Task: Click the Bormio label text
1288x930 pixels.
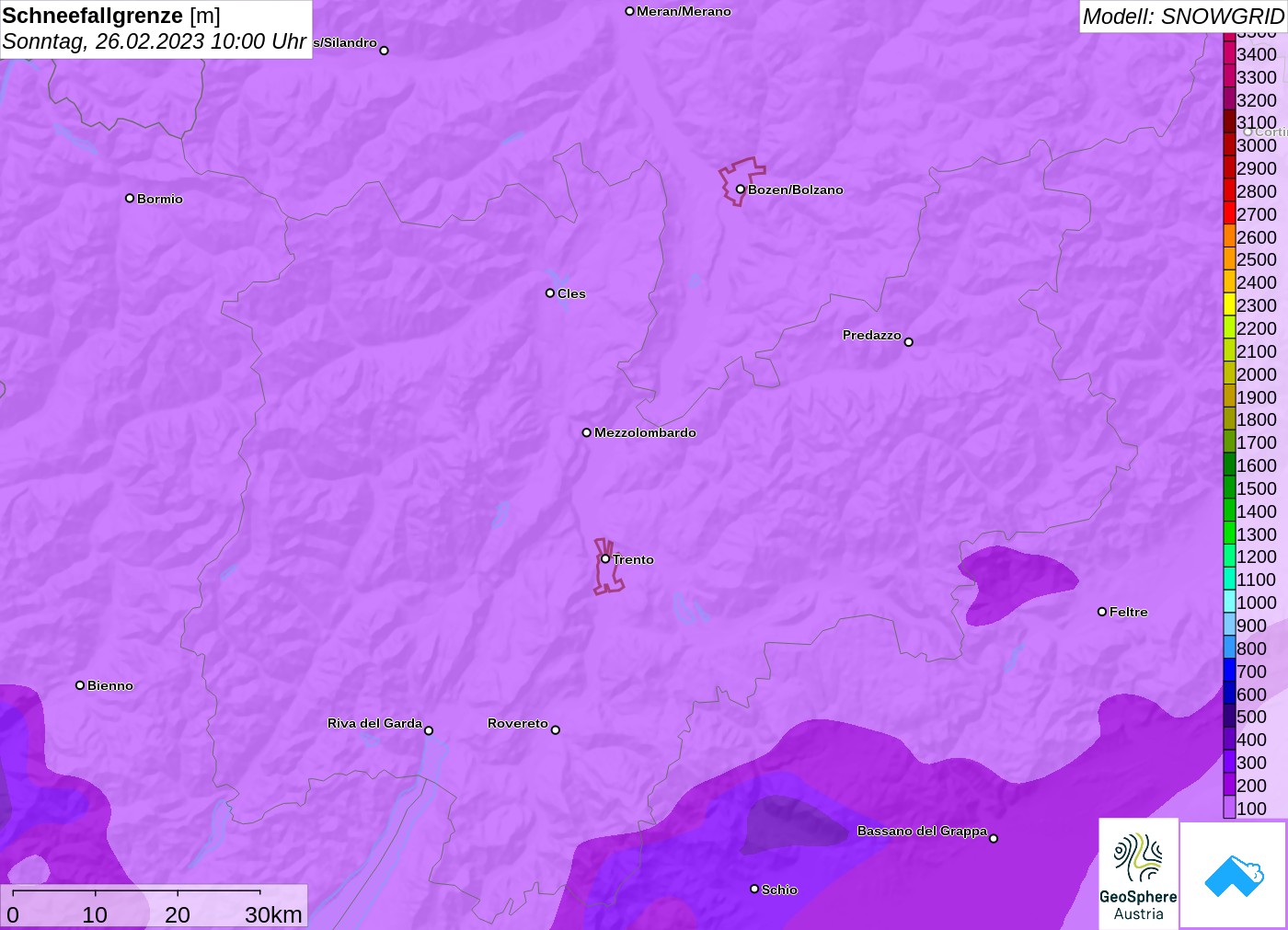Action: [160, 199]
